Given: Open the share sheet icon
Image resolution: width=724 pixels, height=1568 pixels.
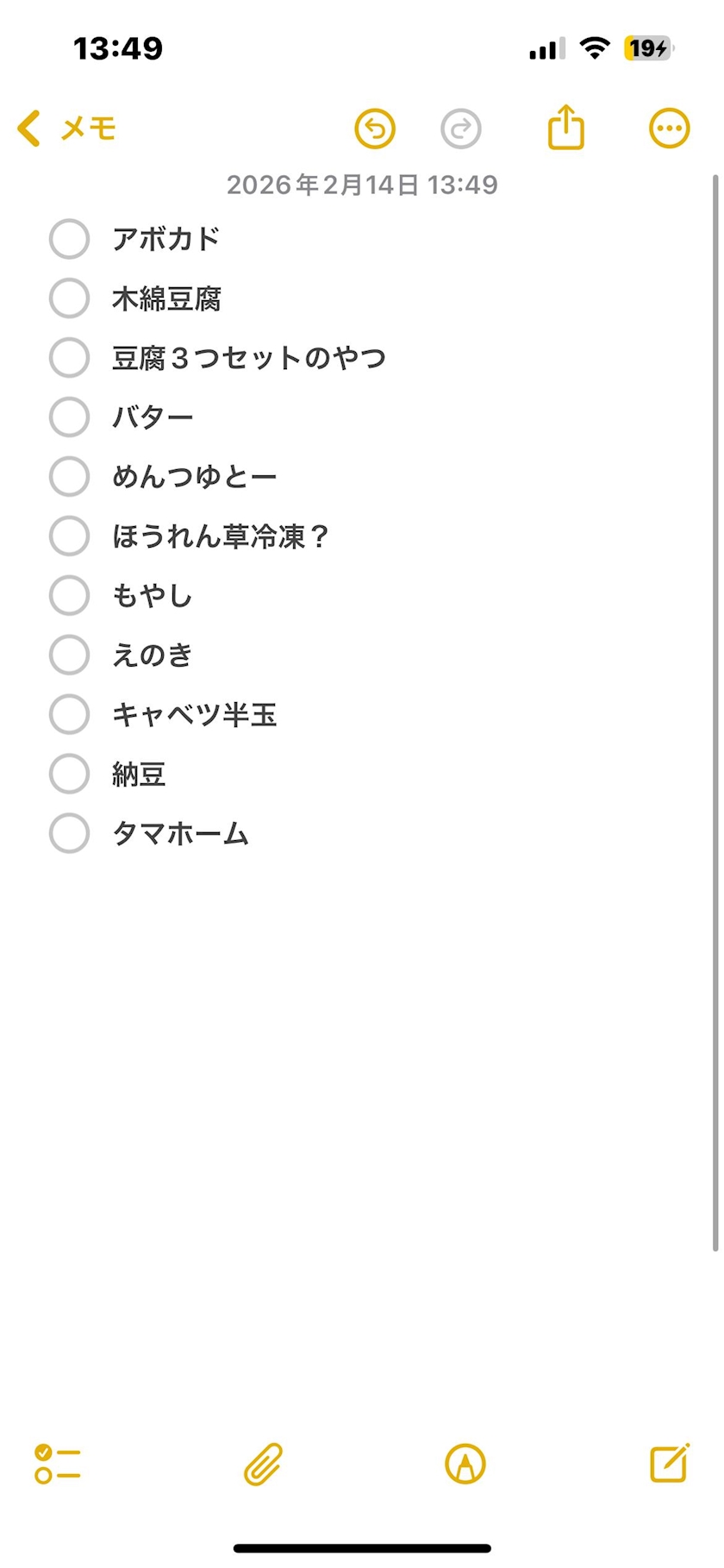Looking at the screenshot, I should click(x=566, y=128).
